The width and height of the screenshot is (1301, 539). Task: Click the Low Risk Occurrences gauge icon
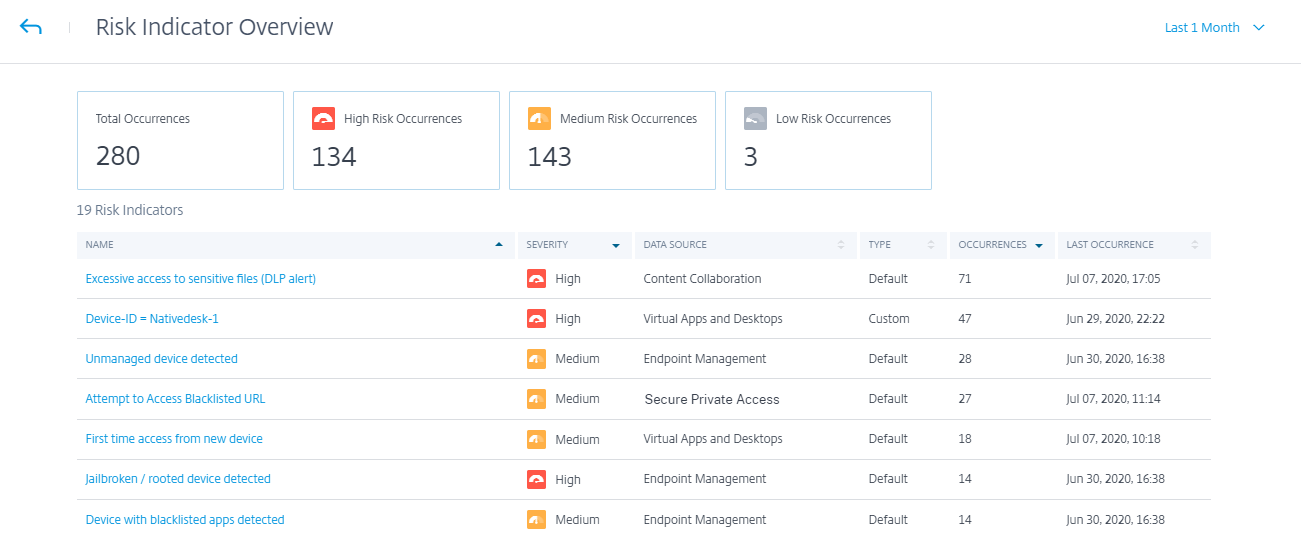tap(755, 119)
